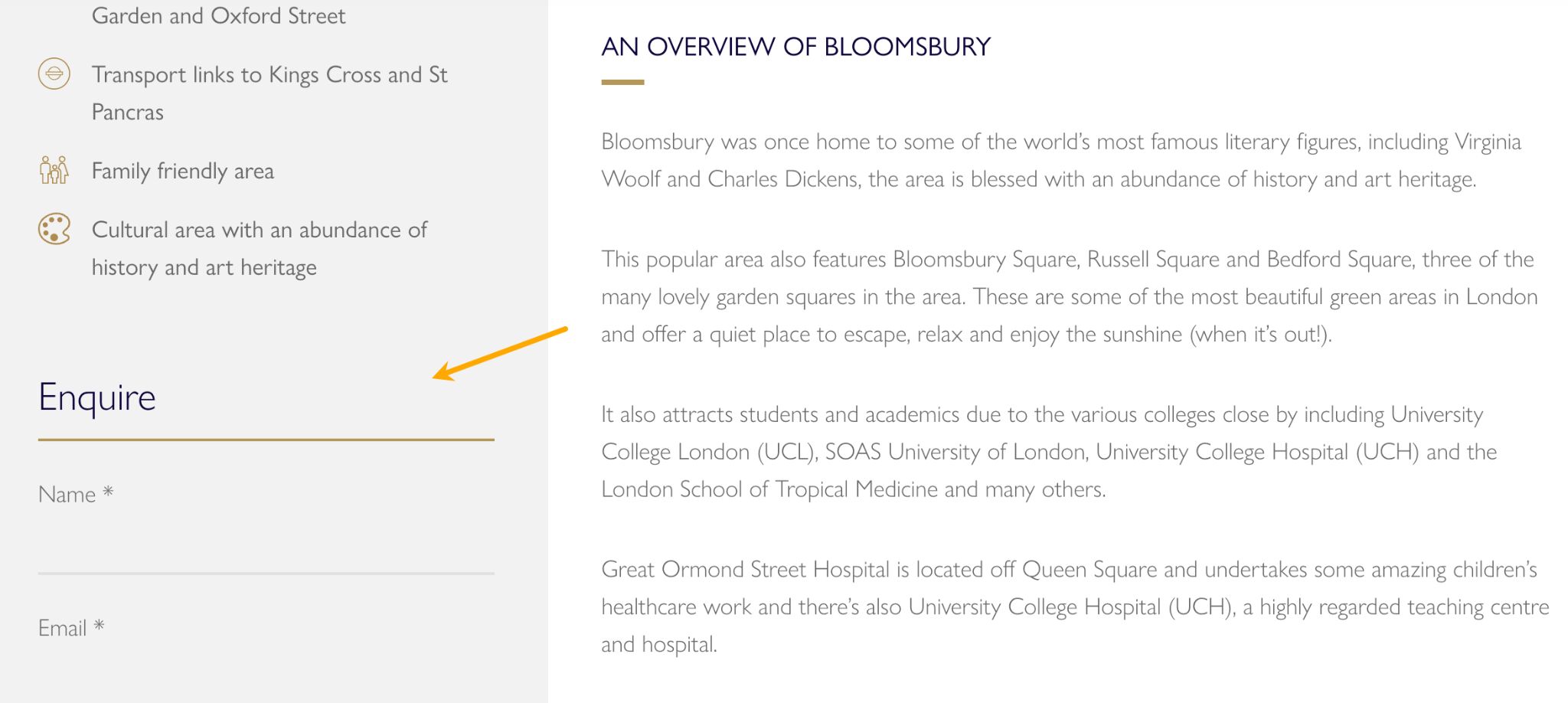Click the Email field label
Image resolution: width=1568 pixels, height=703 pixels.
coord(63,628)
